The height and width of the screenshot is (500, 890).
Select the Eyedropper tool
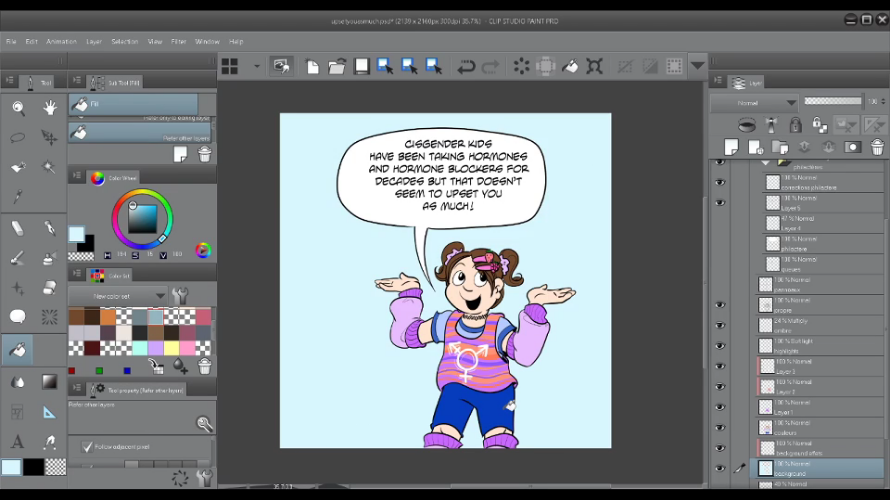[18, 196]
